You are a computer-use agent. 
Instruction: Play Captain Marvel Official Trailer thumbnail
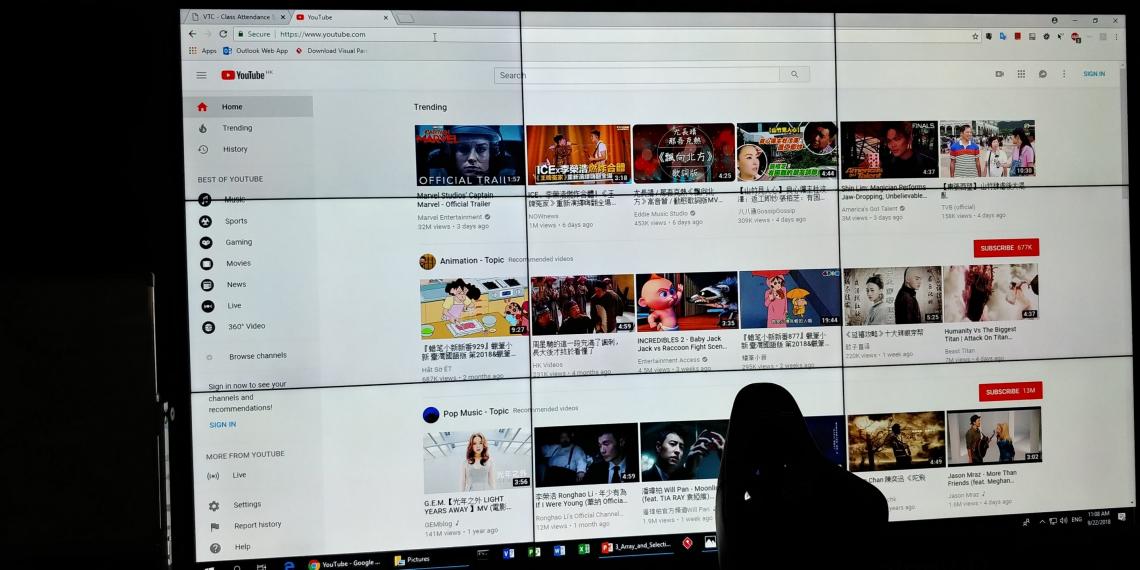click(469, 155)
